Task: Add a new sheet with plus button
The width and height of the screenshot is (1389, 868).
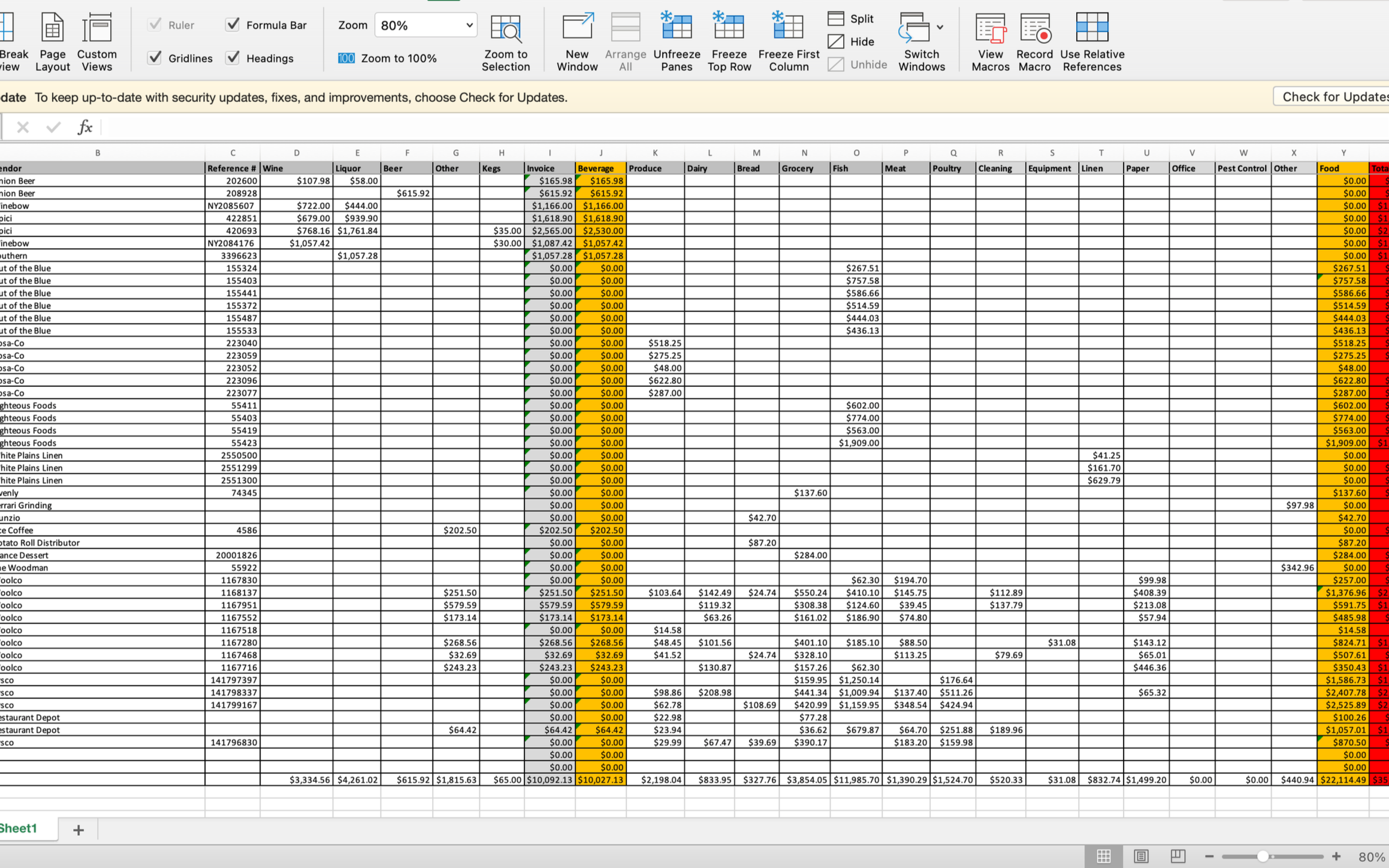Action: pyautogui.click(x=78, y=830)
